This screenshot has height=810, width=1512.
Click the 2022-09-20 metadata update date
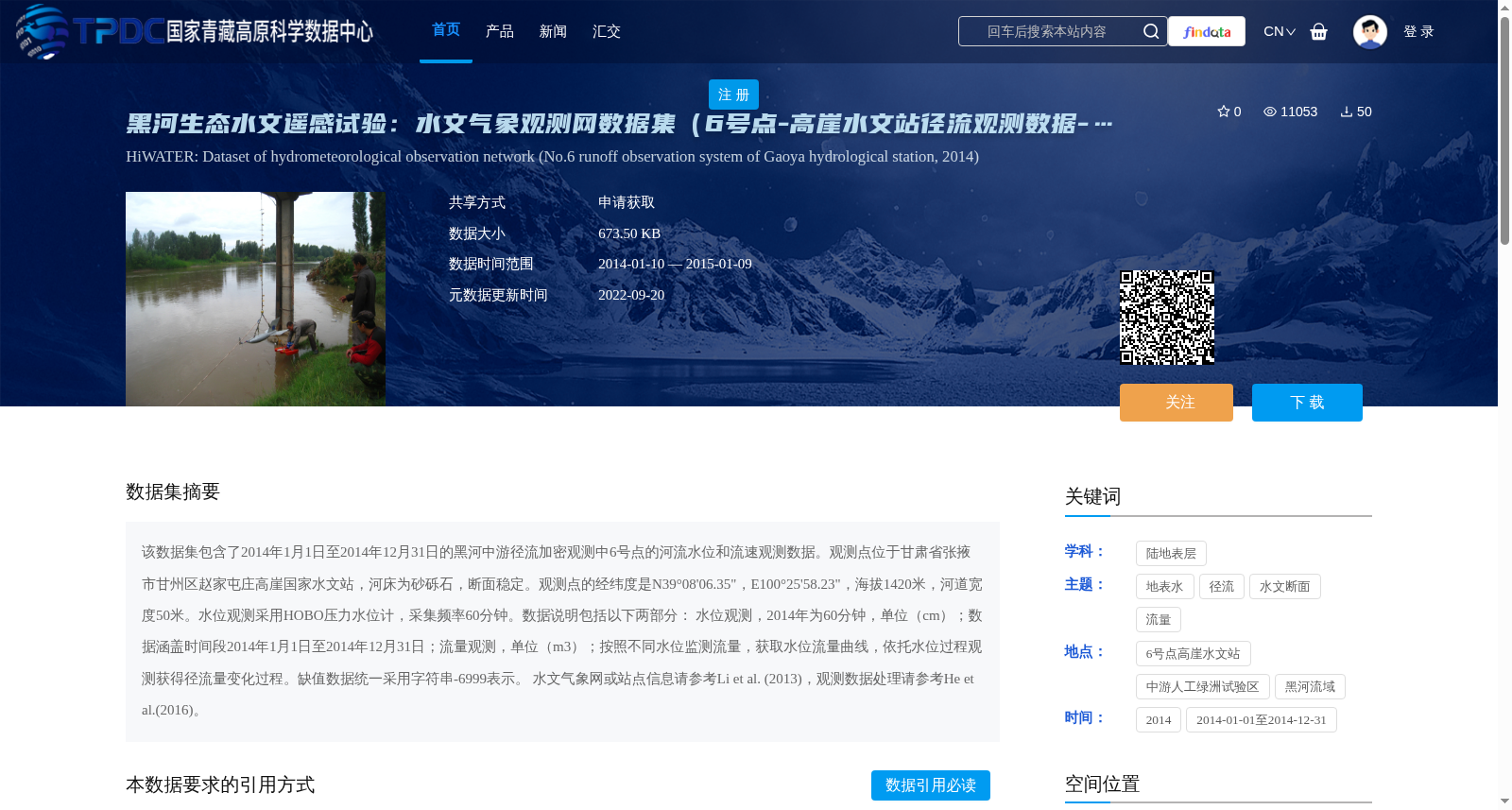point(631,295)
